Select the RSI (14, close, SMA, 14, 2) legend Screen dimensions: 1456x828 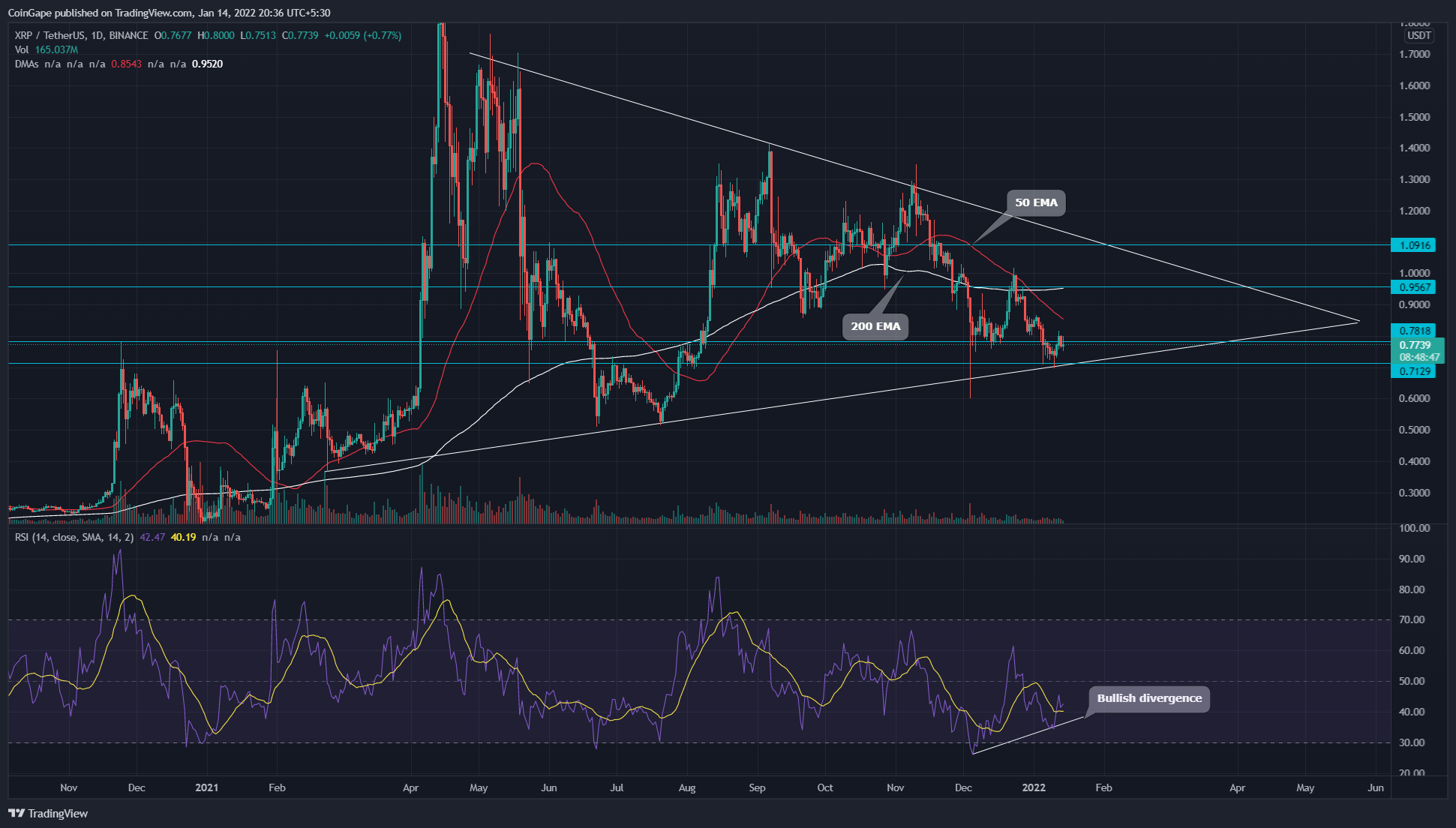pos(75,537)
